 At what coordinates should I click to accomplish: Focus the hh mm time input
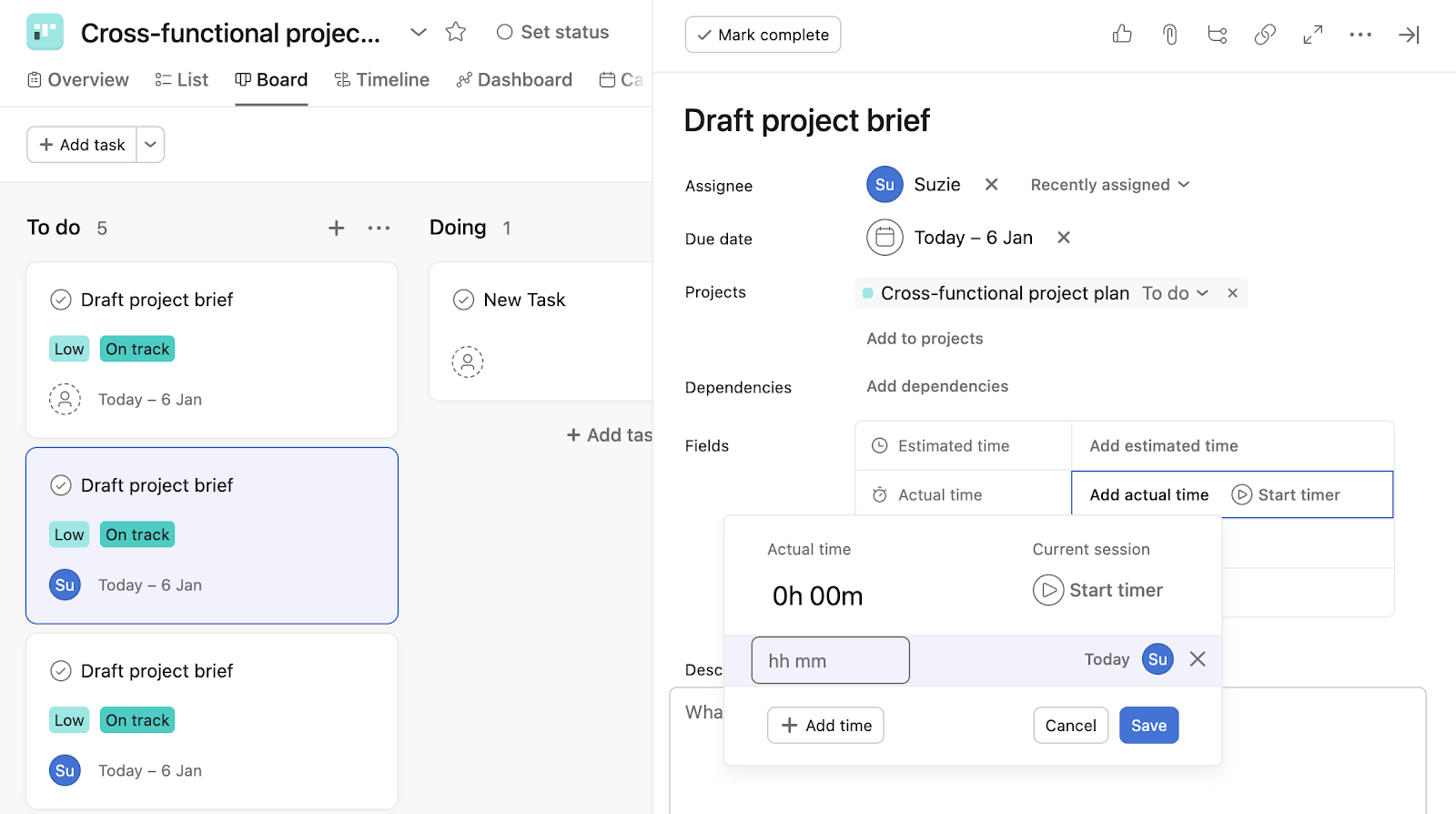point(831,660)
